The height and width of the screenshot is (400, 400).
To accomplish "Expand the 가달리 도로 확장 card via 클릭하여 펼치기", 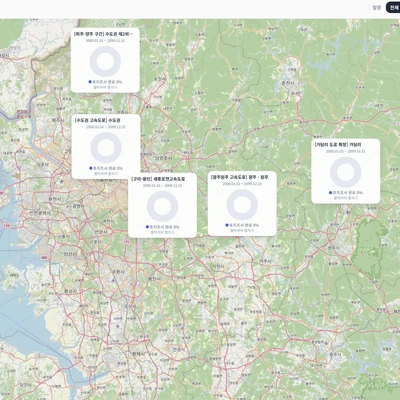I will pyautogui.click(x=346, y=198).
